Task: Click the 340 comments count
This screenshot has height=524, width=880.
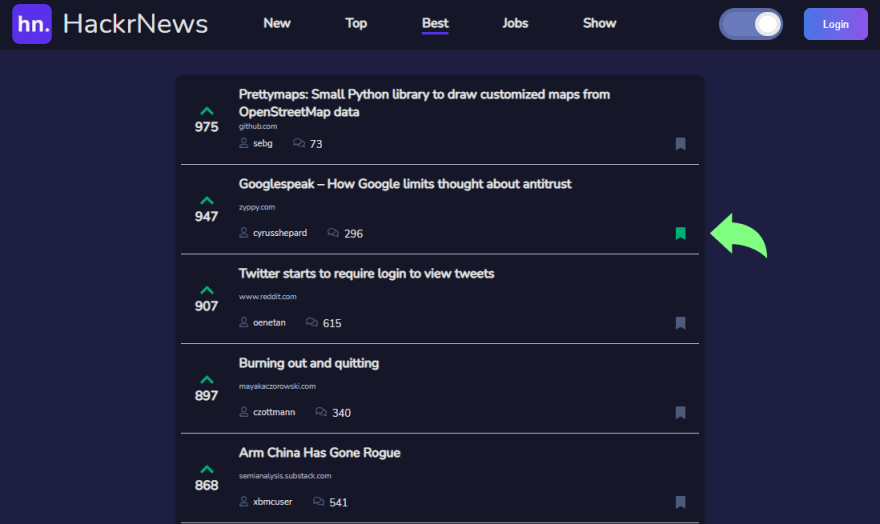Action: pyautogui.click(x=341, y=413)
